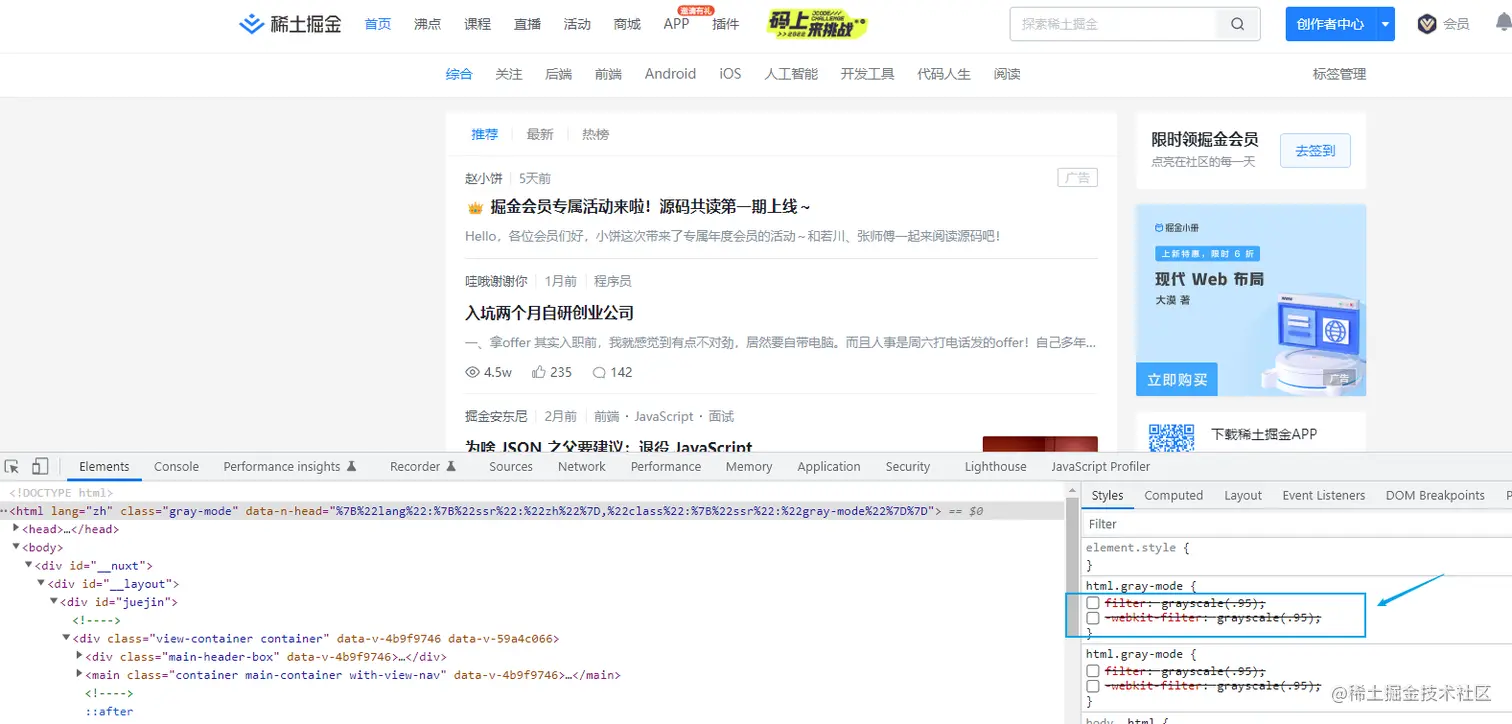Click the thumbs-up icon beside 235
This screenshot has width=1512, height=724.
(x=538, y=372)
